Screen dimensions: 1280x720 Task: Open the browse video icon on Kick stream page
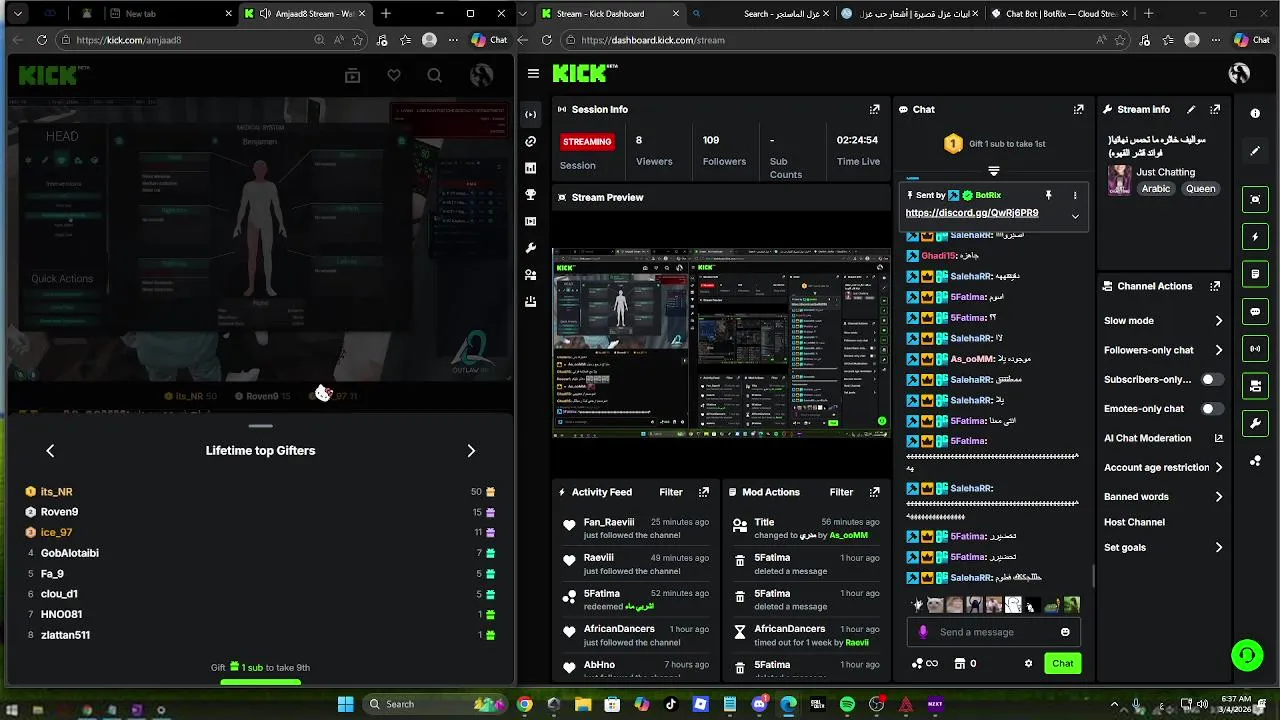pos(352,76)
